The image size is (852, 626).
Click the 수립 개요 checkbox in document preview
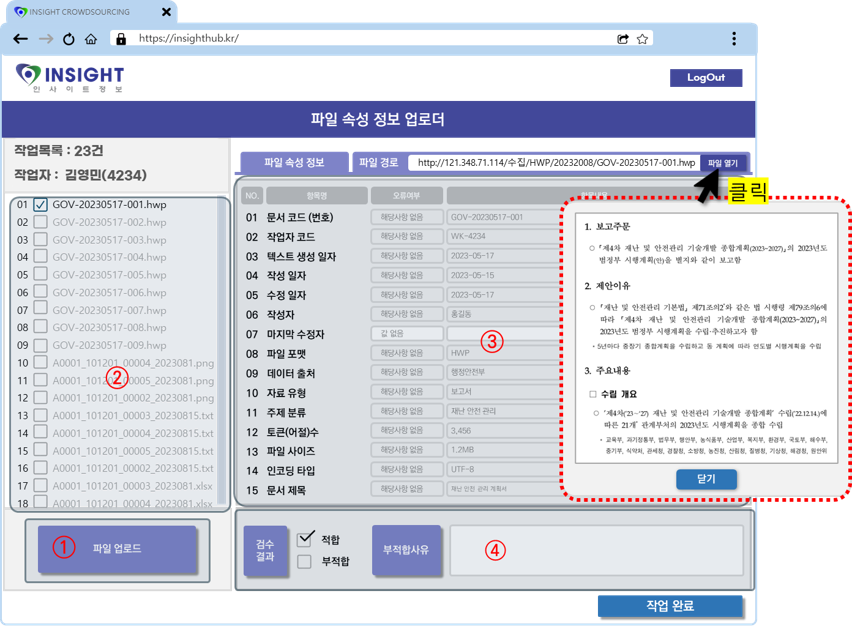(593, 394)
